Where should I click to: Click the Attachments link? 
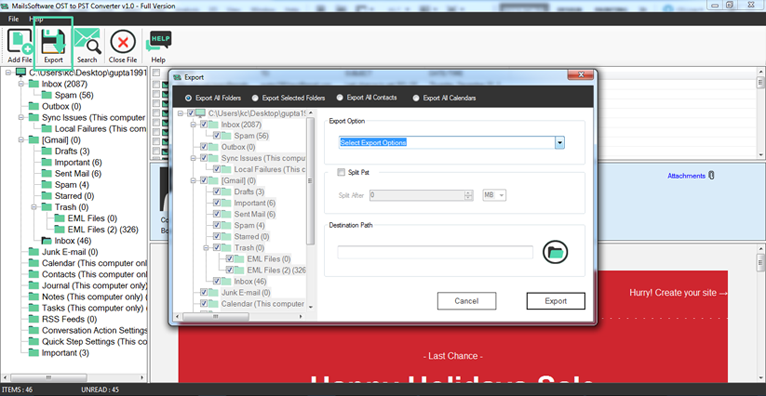pyautogui.click(x=686, y=176)
